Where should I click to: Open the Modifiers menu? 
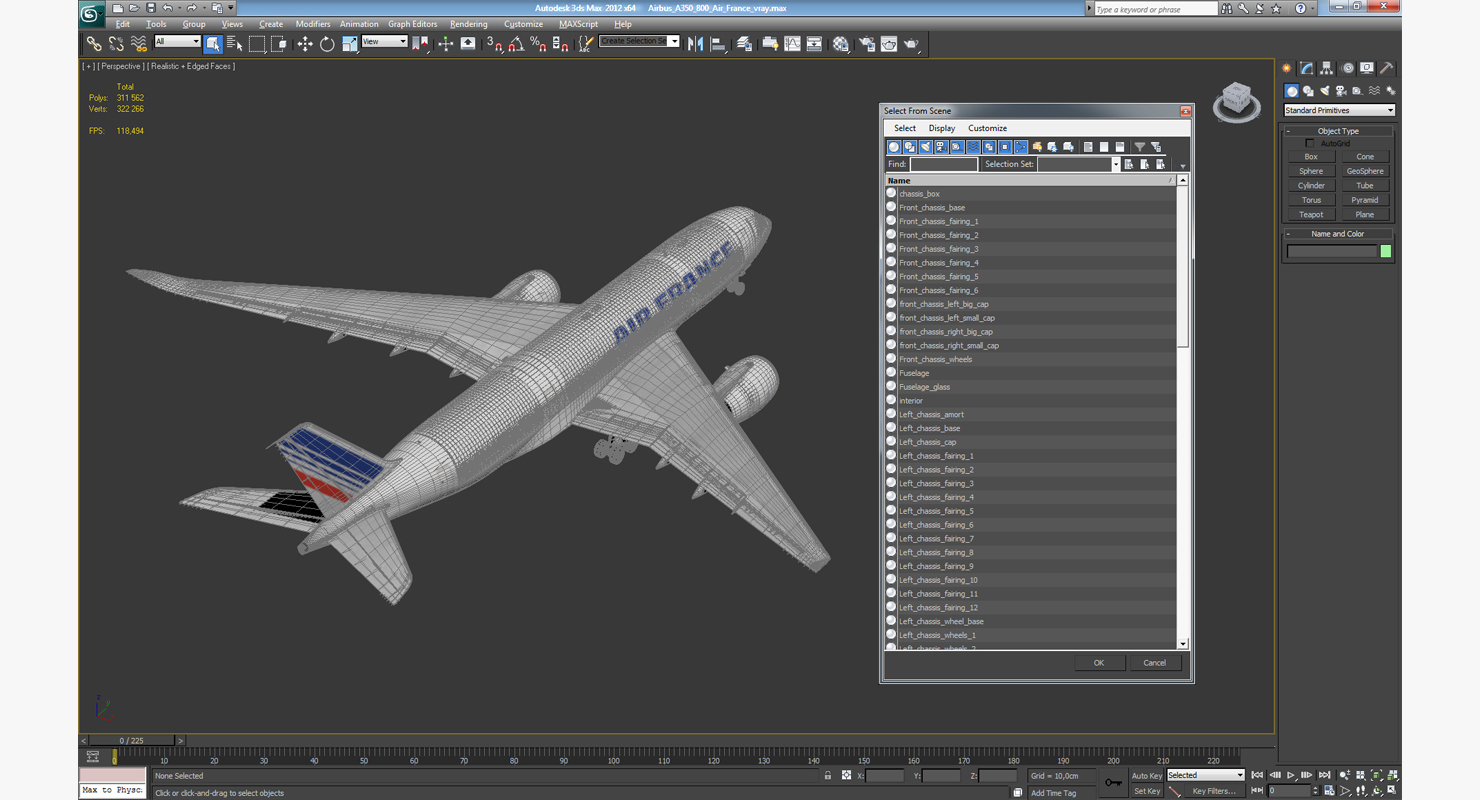click(313, 24)
